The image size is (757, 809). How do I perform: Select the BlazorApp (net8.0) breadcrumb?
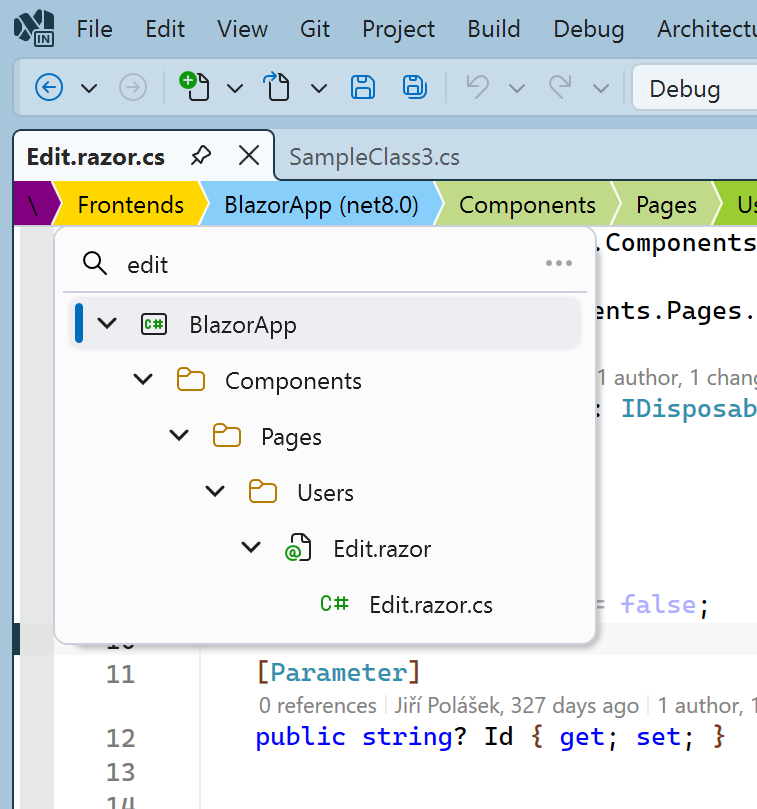pos(321,204)
